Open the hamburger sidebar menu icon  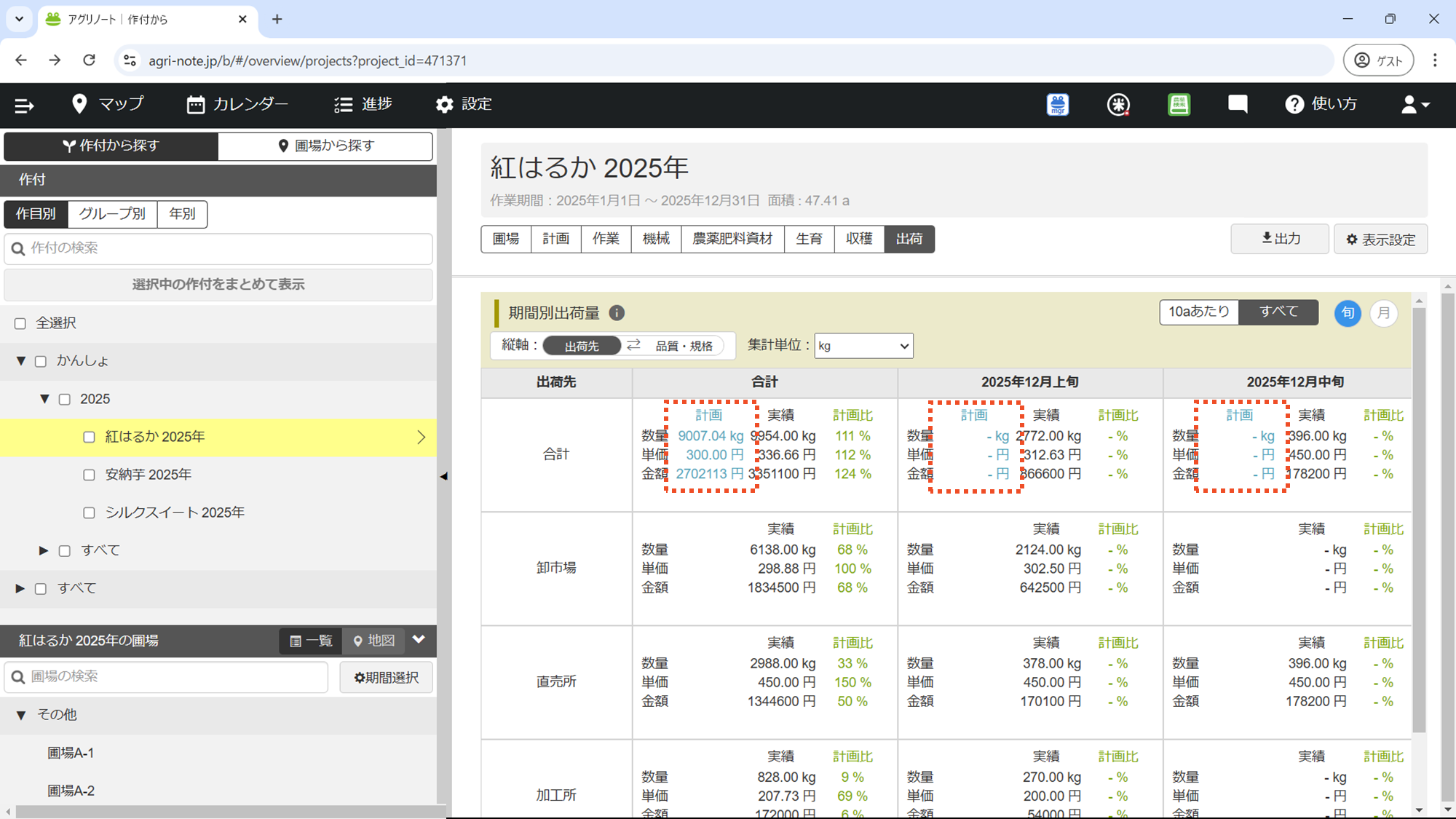point(24,106)
